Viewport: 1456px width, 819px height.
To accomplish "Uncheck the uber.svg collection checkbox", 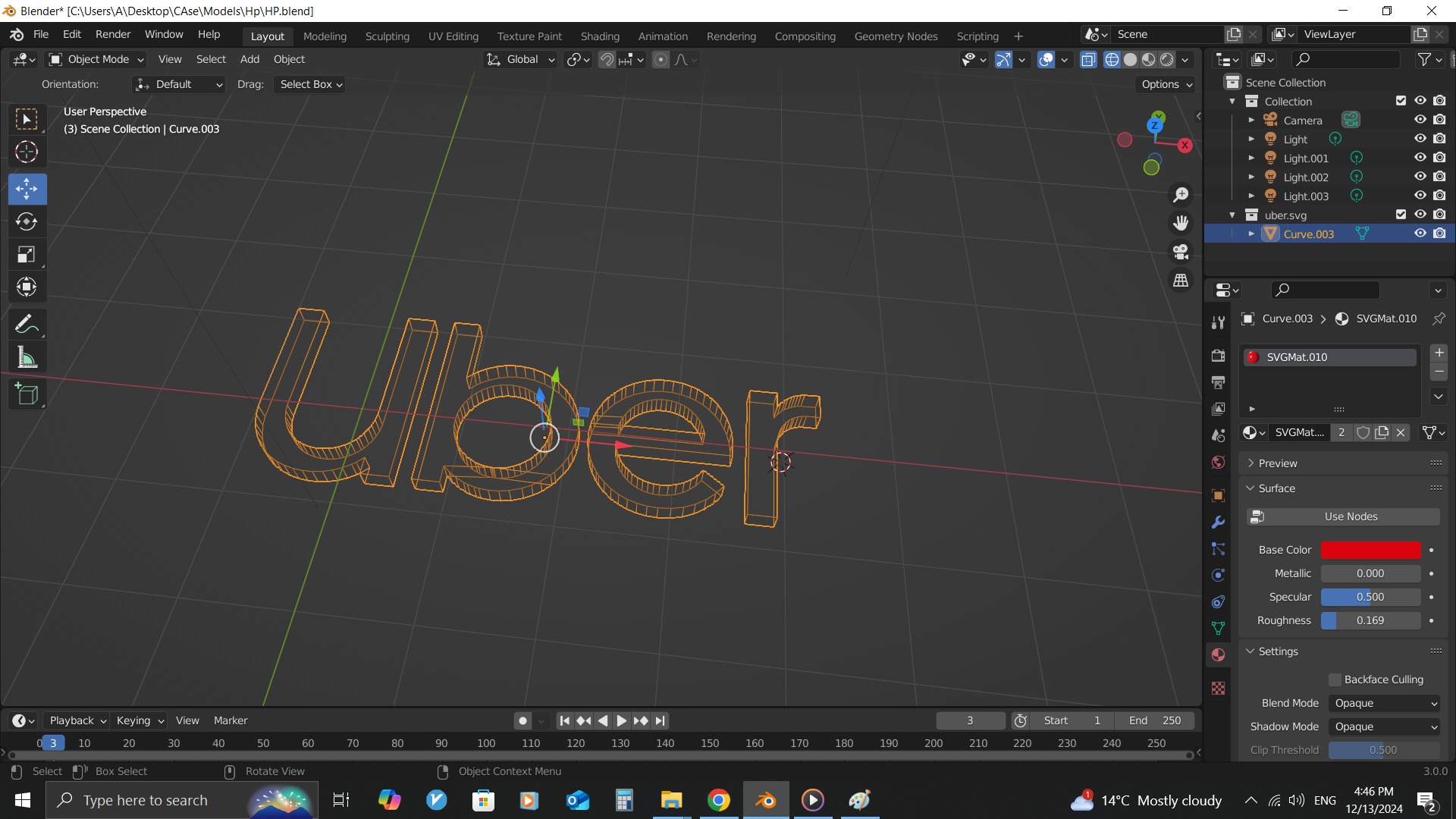I will 1401,215.
